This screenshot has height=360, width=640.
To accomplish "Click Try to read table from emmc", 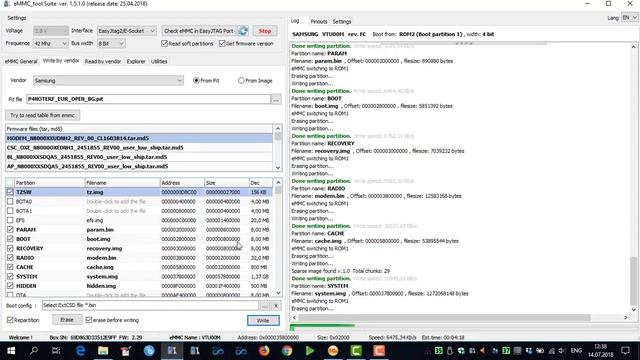I will (42, 116).
